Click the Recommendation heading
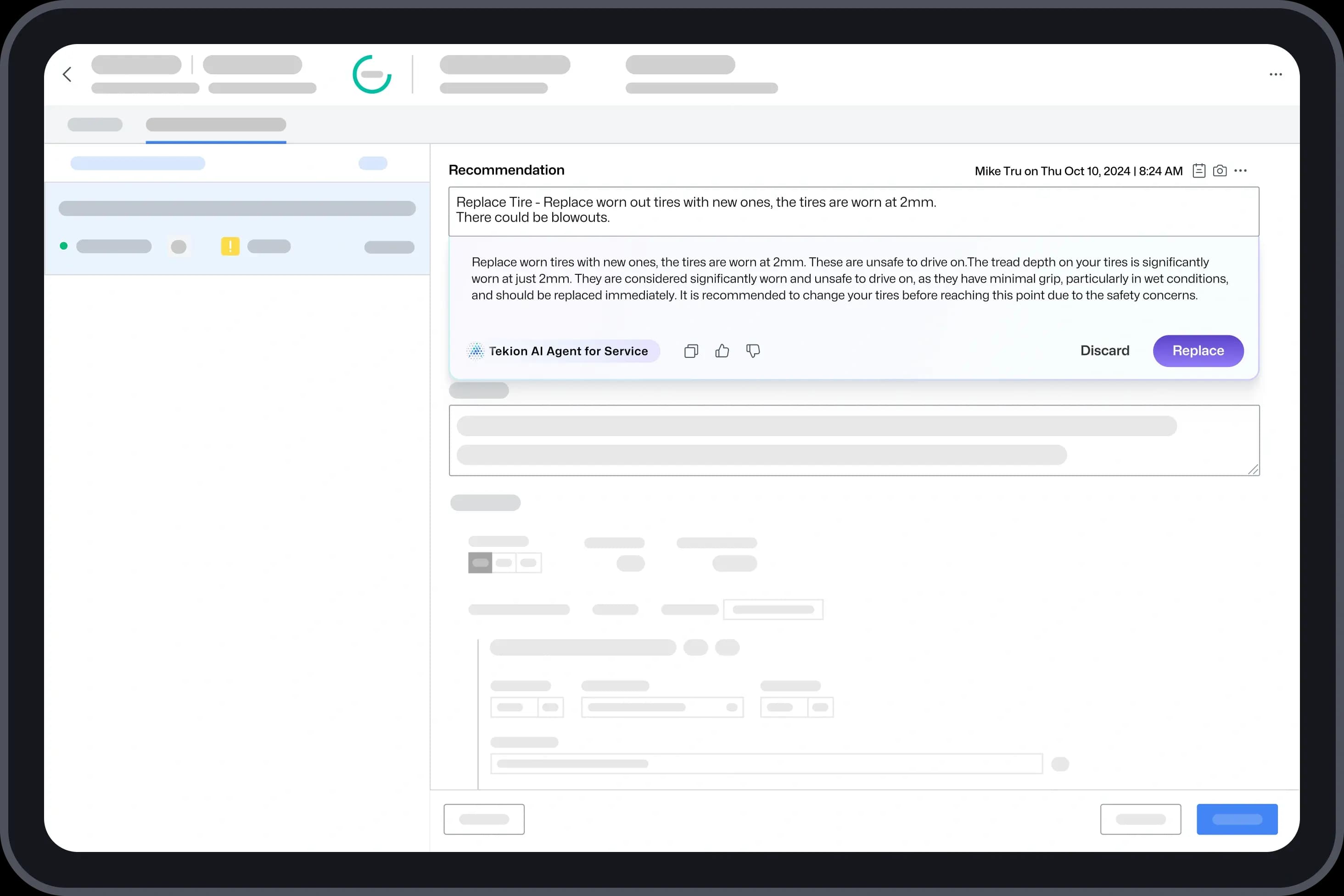This screenshot has height=896, width=1344. tap(506, 170)
